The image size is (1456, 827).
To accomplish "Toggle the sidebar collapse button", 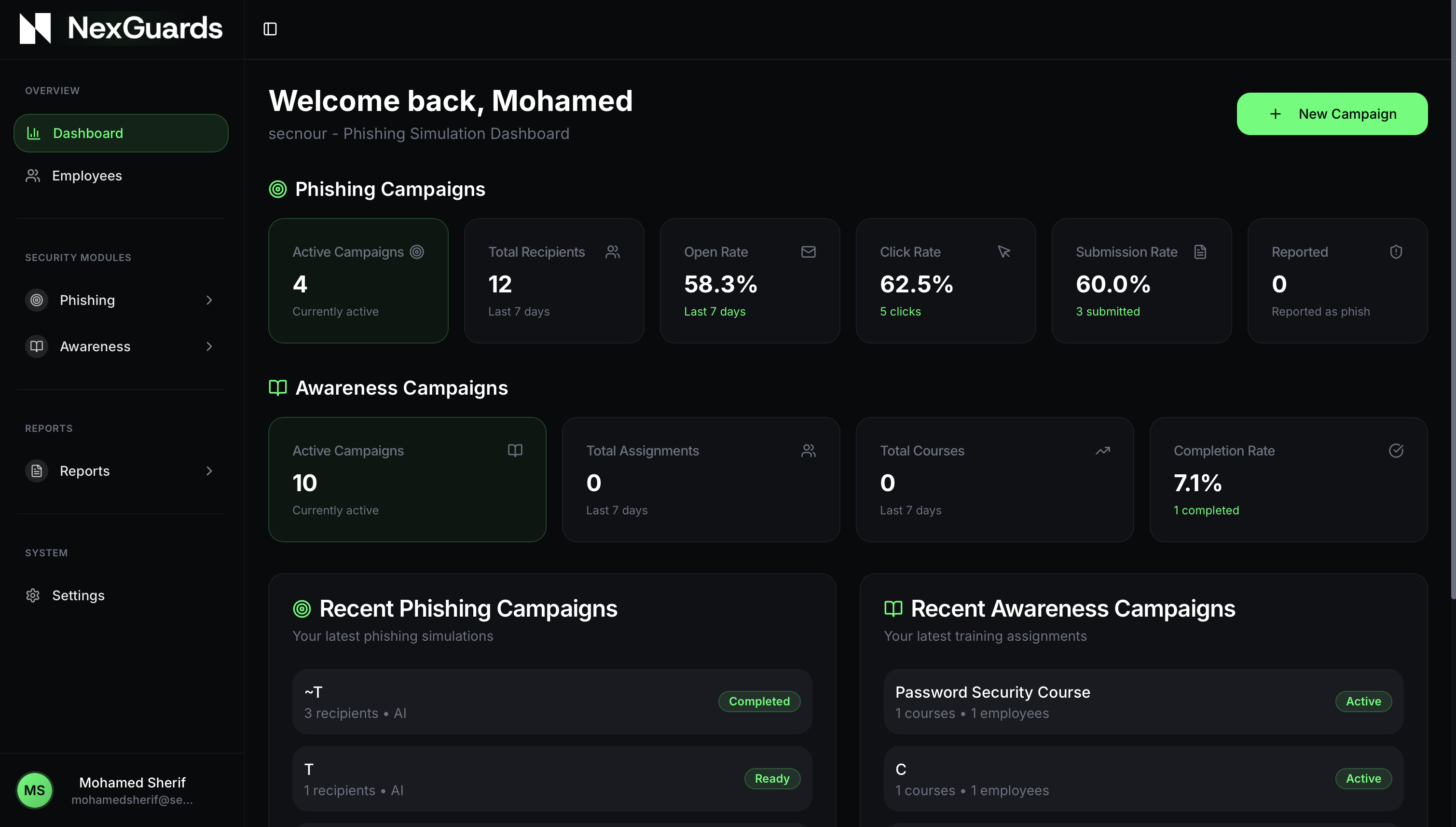I will point(270,29).
